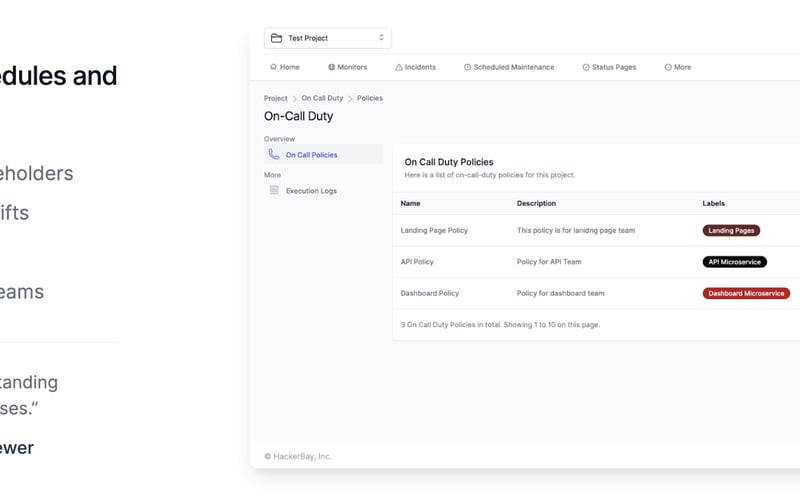Image resolution: width=800 pixels, height=500 pixels.
Task: Click the Status Pages check-circle icon
Action: (x=586, y=67)
